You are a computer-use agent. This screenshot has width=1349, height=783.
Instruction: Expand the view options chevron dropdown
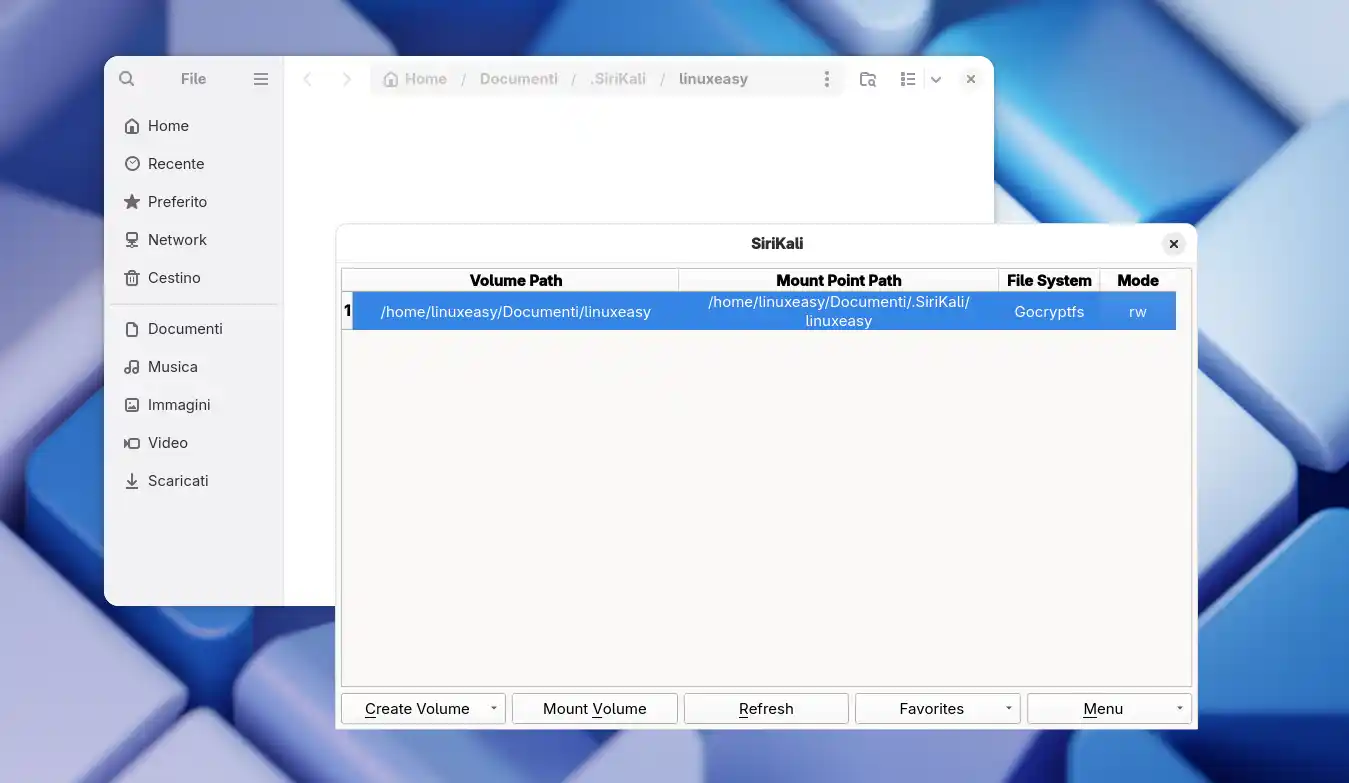[x=936, y=79]
